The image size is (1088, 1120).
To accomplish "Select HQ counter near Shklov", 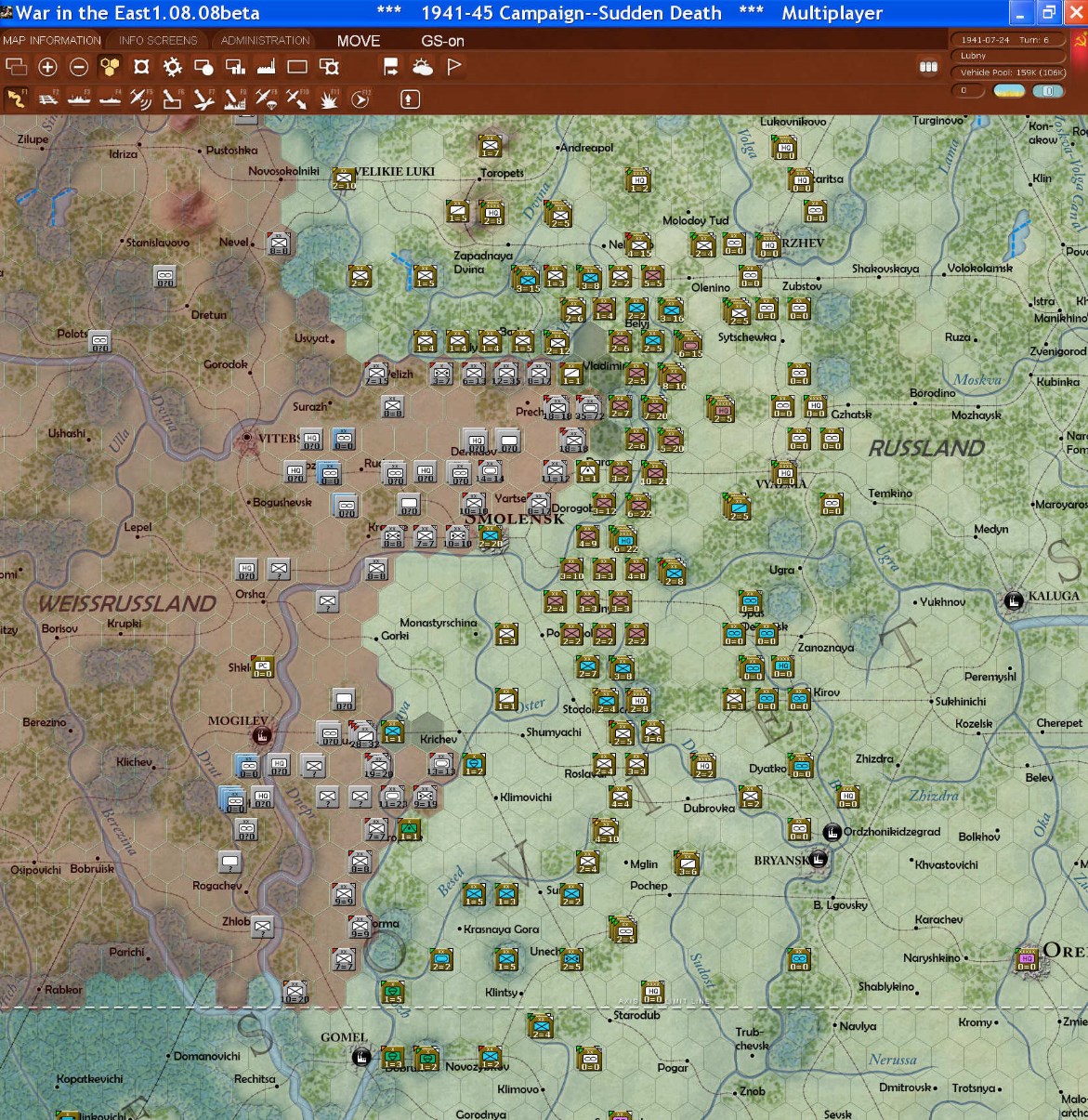I will 262,666.
